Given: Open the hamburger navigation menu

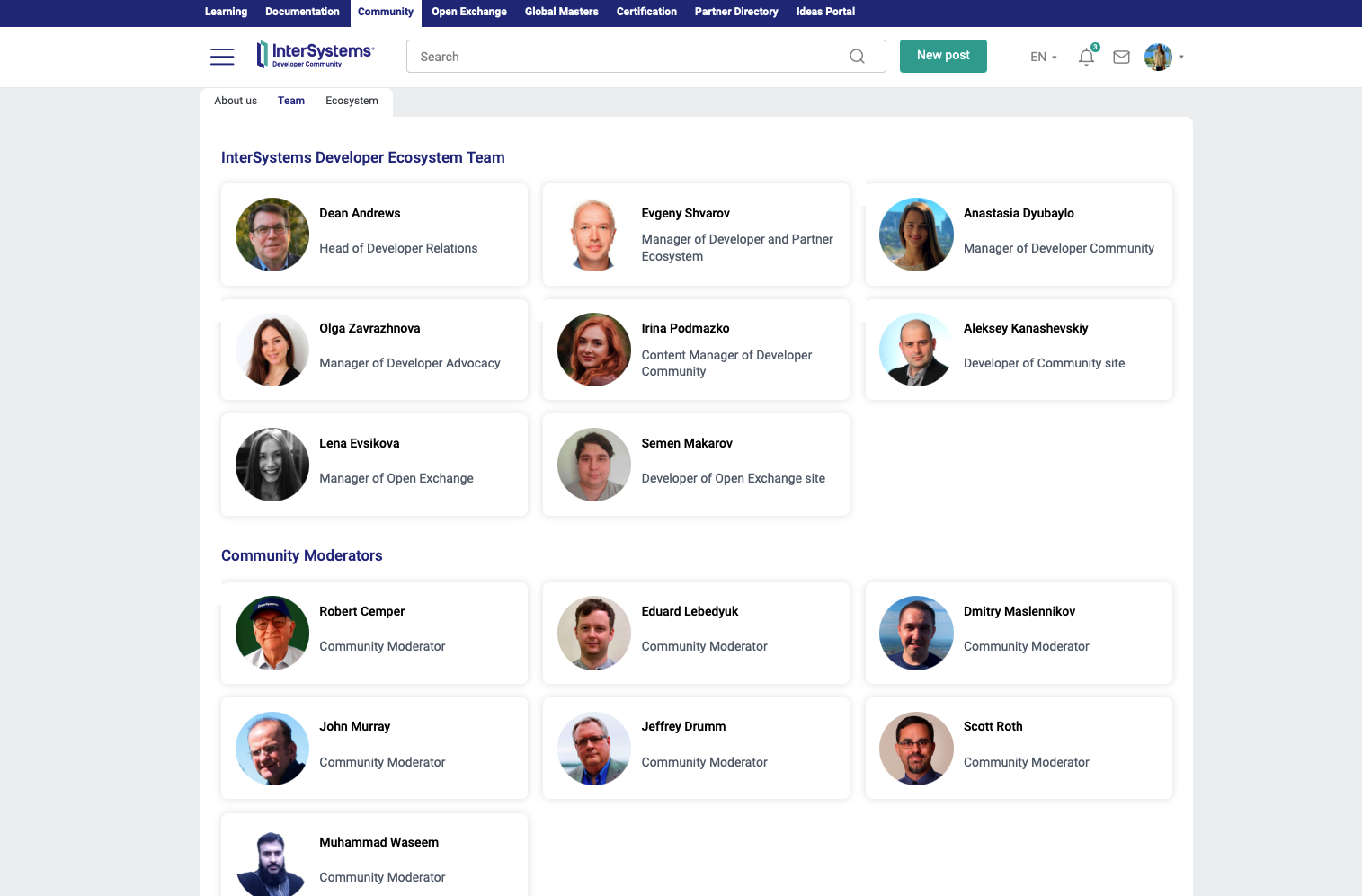Looking at the screenshot, I should (x=222, y=57).
